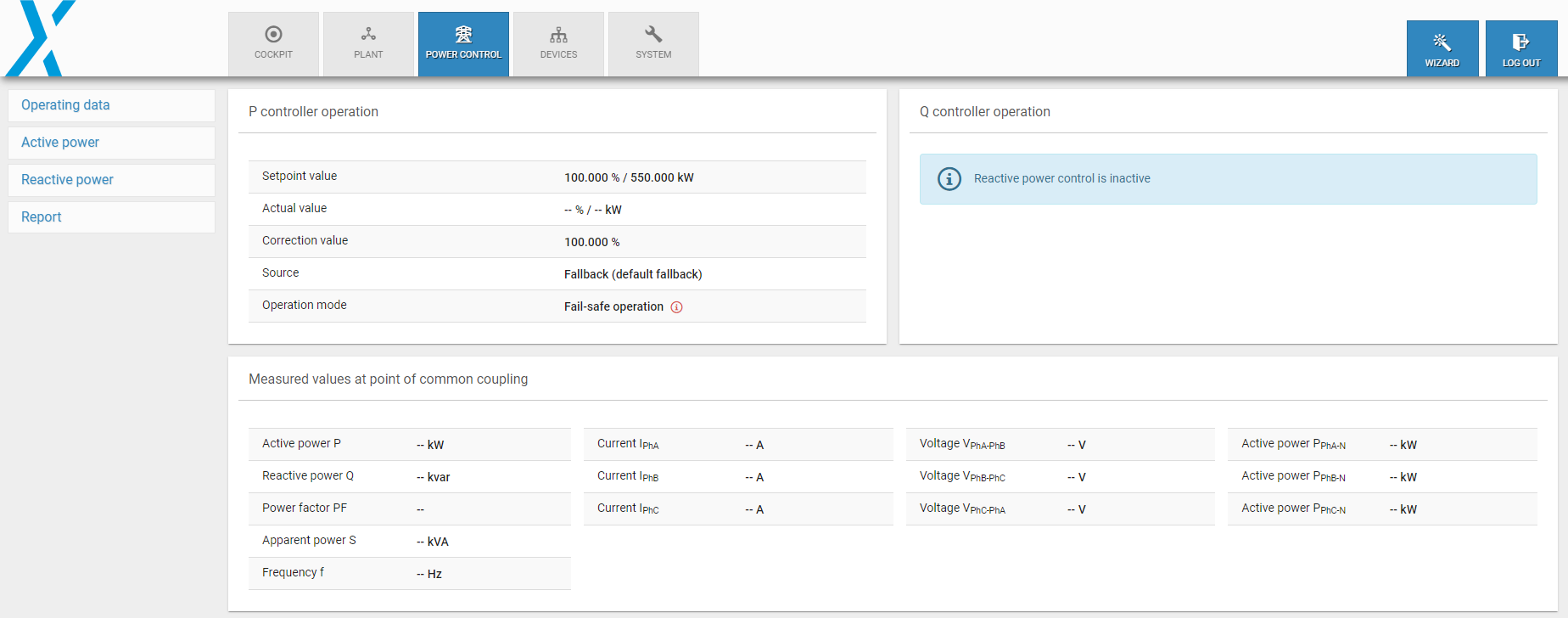Screen dimensions: 1568x618
Task: Click 'Fallback (default fallback)' source value
Action: 633,274
